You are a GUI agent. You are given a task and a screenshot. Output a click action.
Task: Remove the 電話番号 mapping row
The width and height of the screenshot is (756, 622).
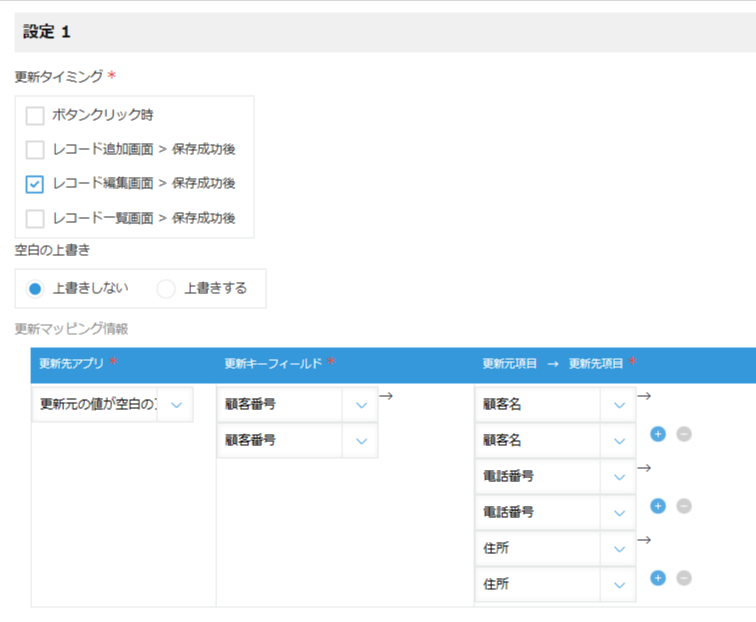(x=684, y=506)
